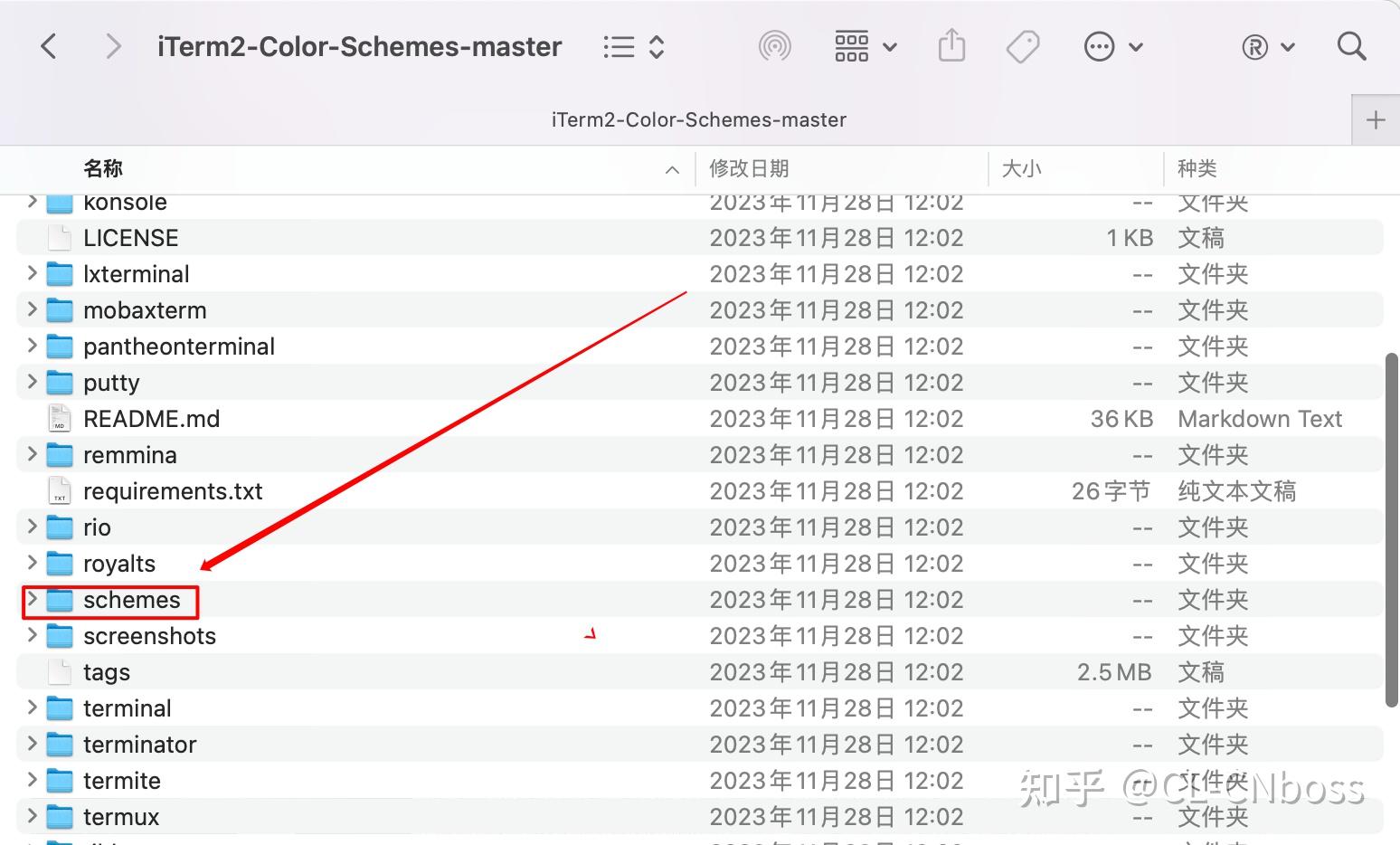Expand the termux folder
Image resolution: width=1400 pixels, height=845 pixels.
[31, 816]
